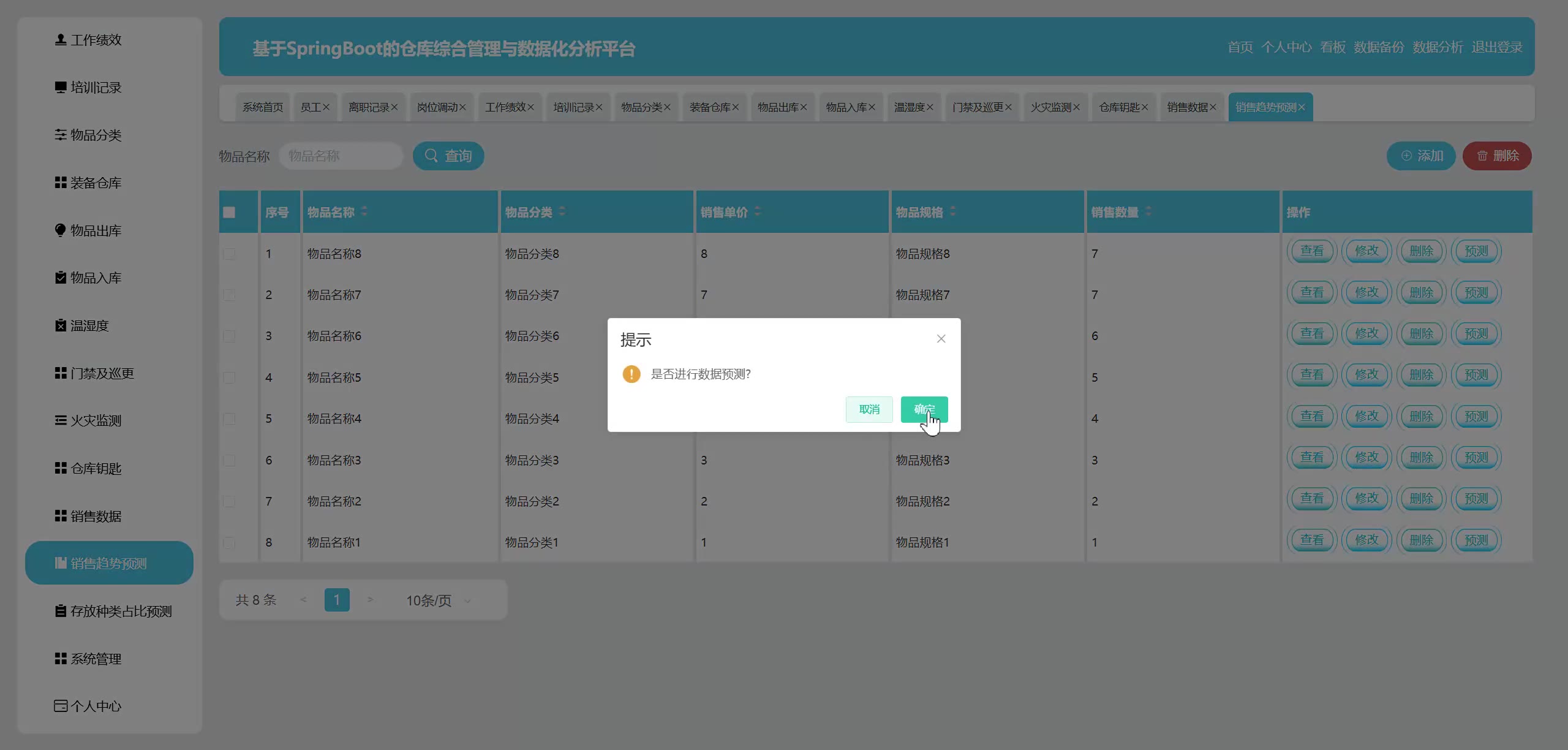This screenshot has width=1568, height=750.
Task: Click the magnifier icon on the 查询 button
Action: (431, 156)
